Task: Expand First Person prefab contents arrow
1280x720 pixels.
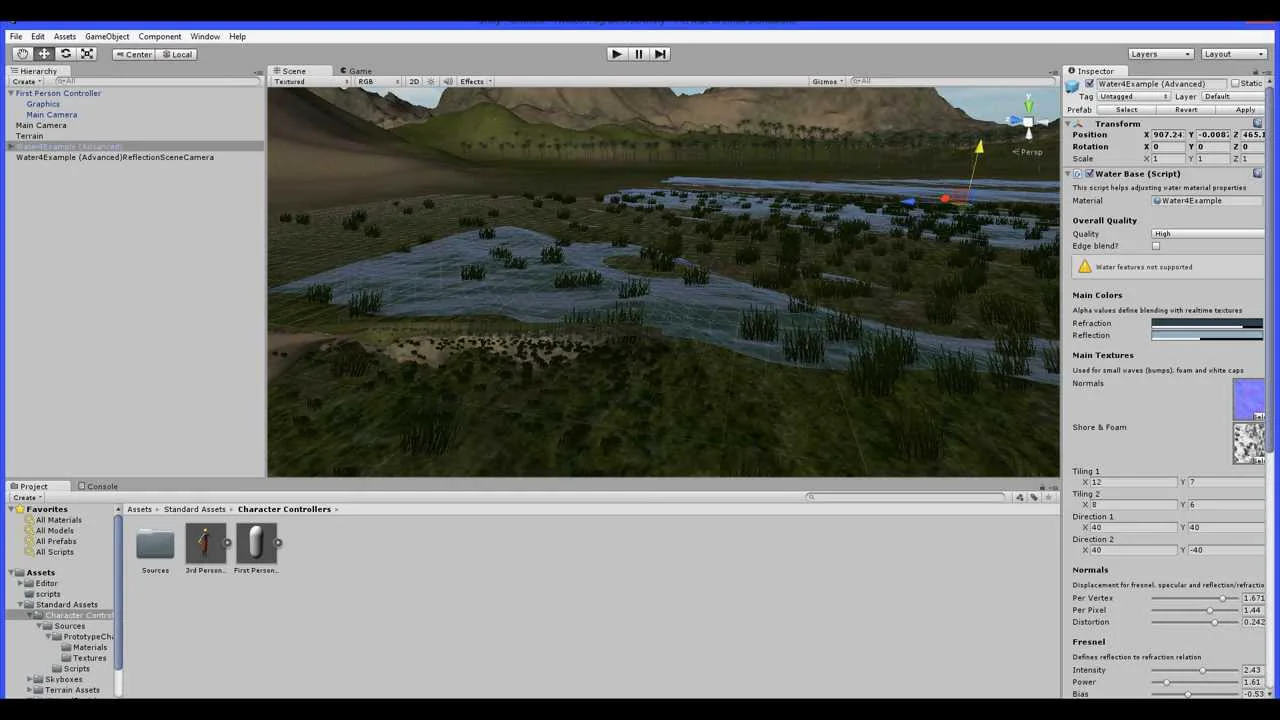Action: point(278,544)
